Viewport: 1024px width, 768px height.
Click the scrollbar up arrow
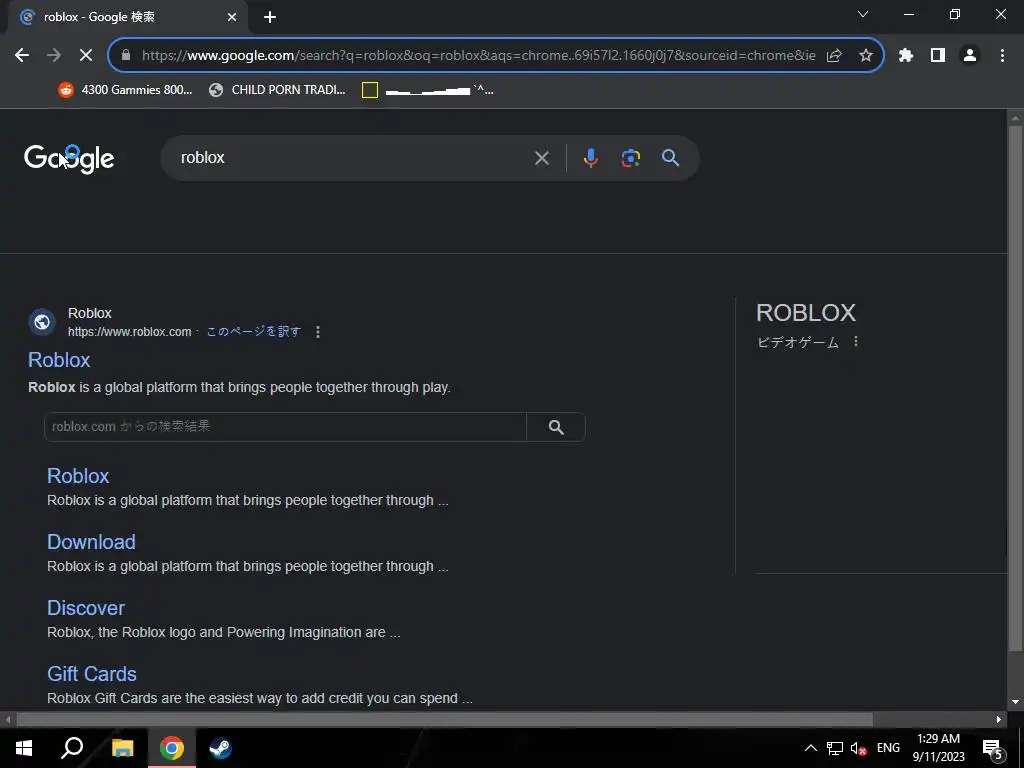coord(1015,118)
